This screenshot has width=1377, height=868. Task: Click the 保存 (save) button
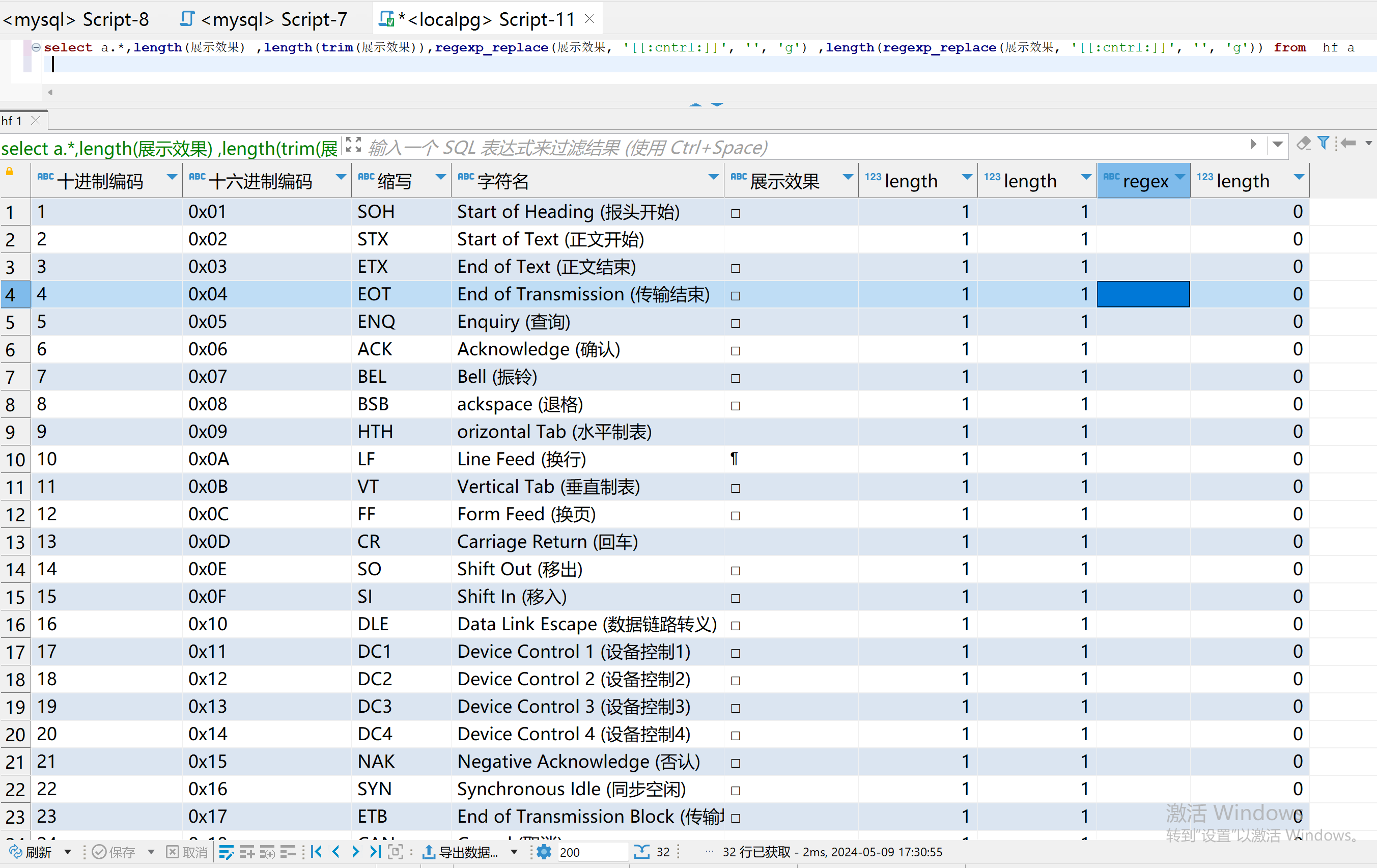point(113,852)
